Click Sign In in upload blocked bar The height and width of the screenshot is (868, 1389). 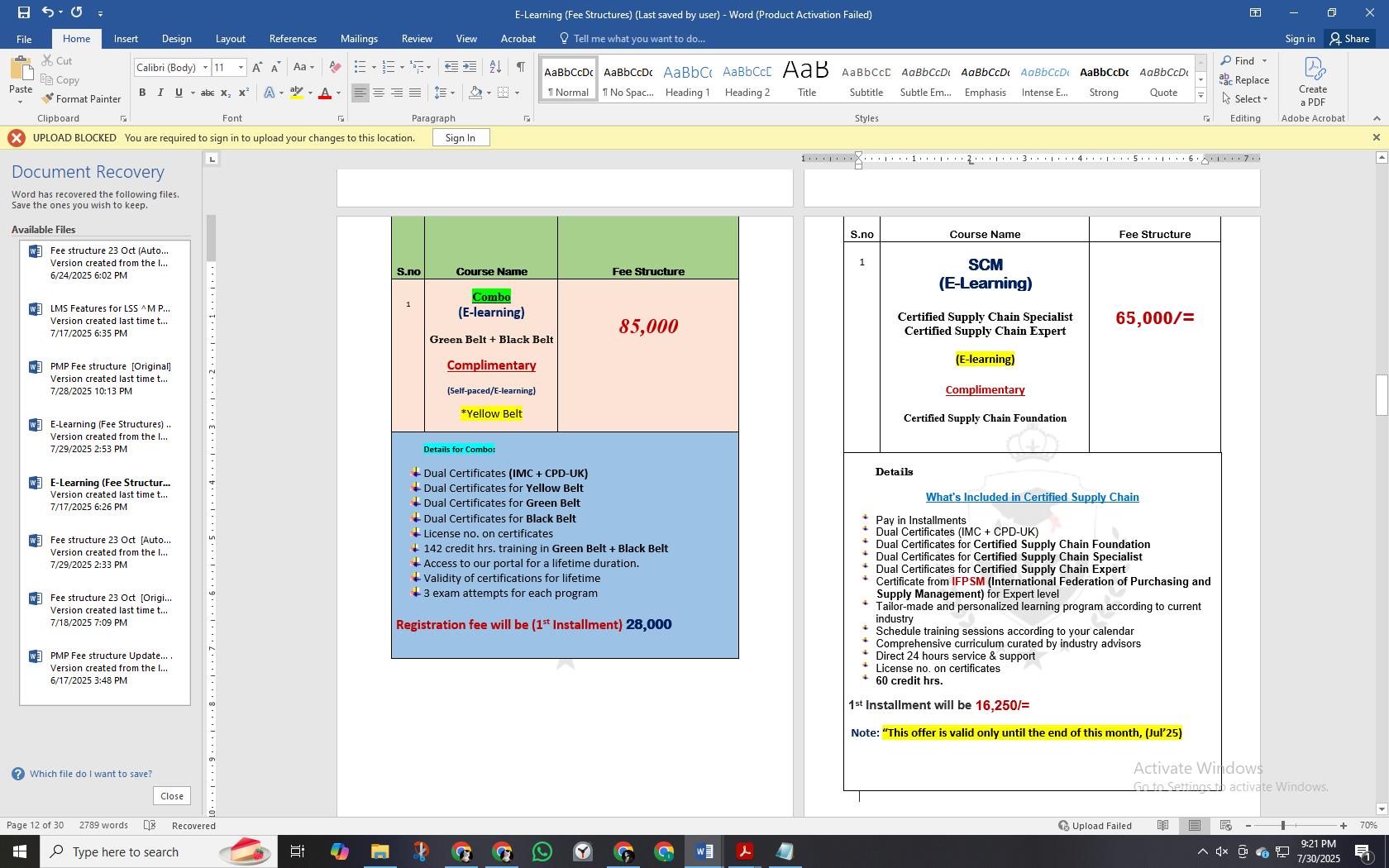tap(461, 138)
